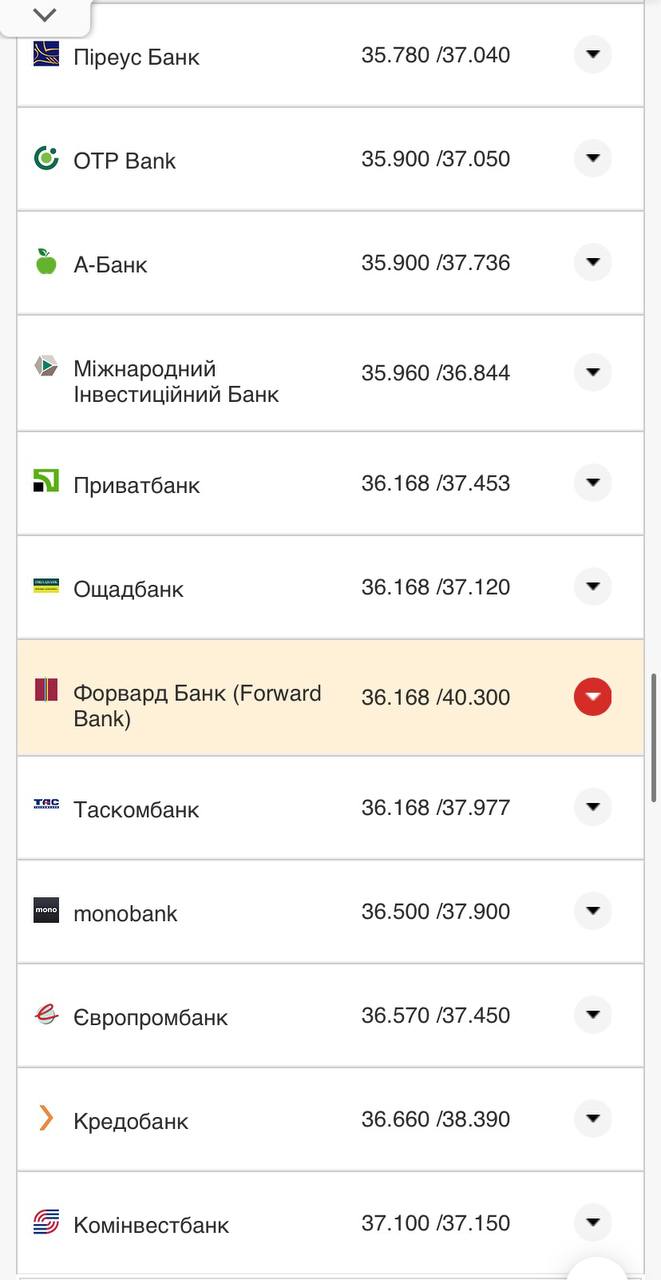The width and height of the screenshot is (661, 1280).
Task: Expand the Приватбанк row arrow
Action: (x=592, y=482)
